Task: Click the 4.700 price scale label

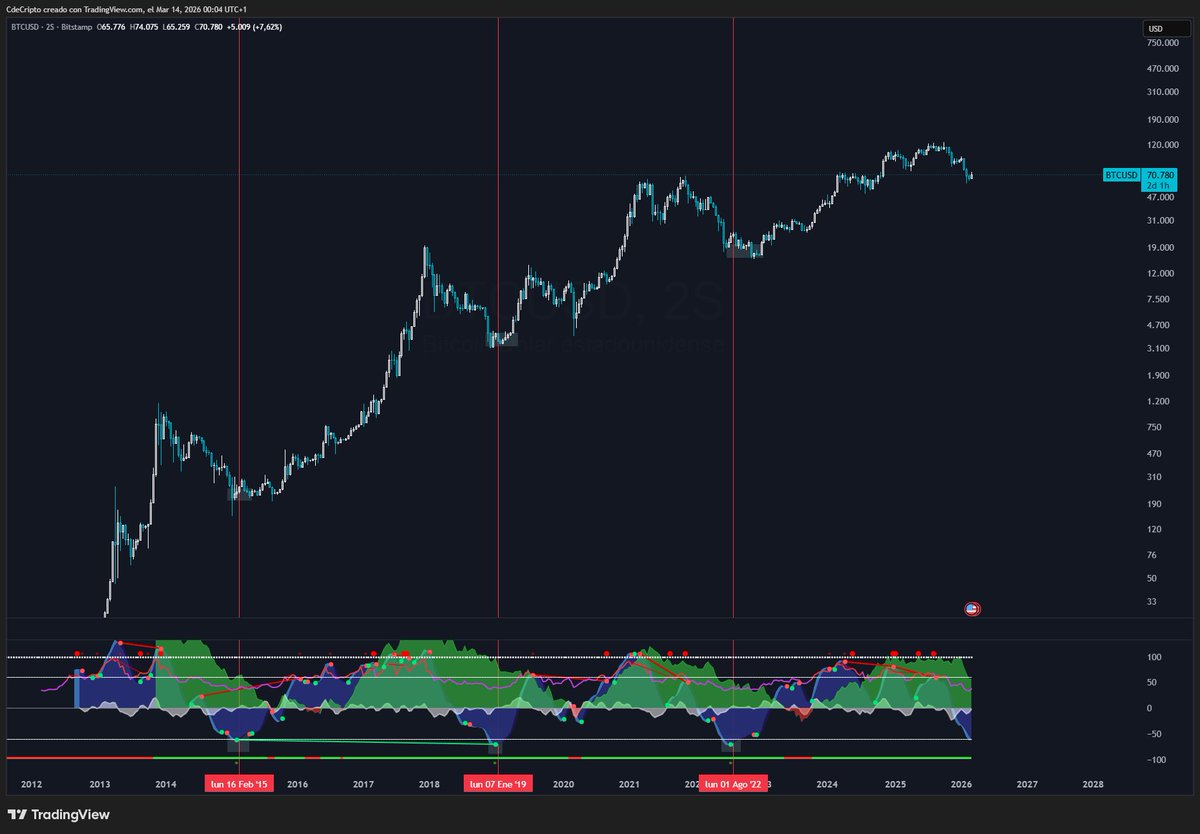Action: [1156, 325]
